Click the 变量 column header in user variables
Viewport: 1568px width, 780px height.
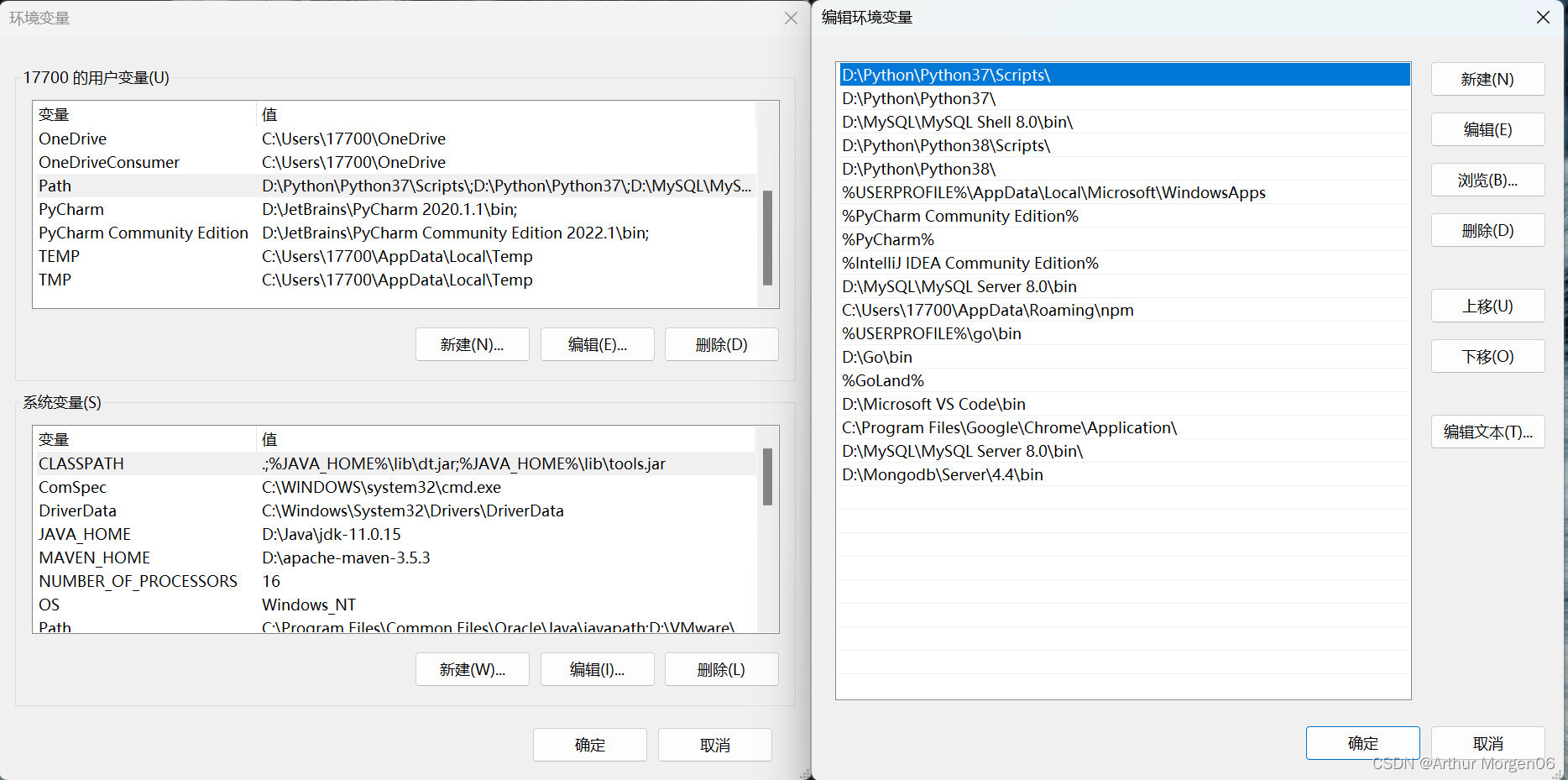point(144,114)
